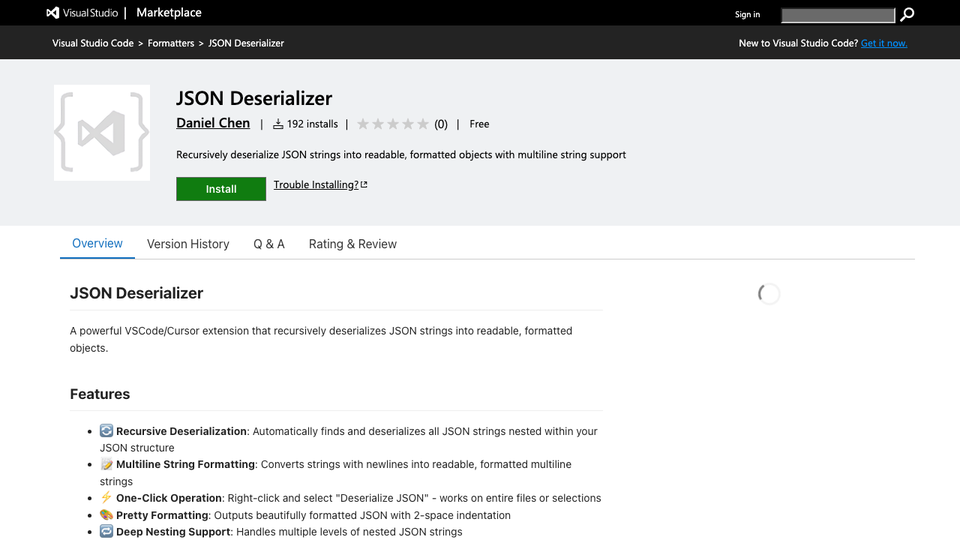
Task: Click the 'Pretty Formatting' bold text
Action: coord(162,516)
